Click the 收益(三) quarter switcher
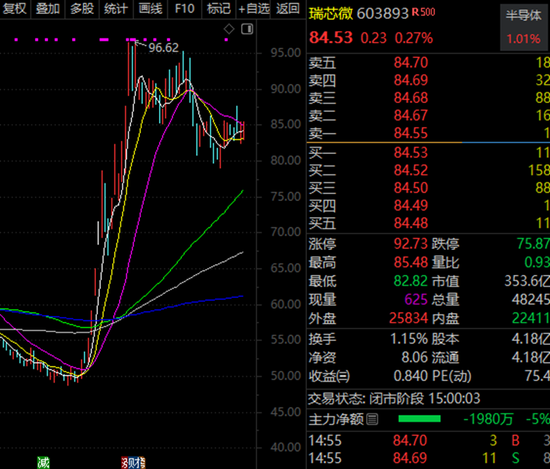Image resolution: width=550 pixels, height=469 pixels. 329,376
